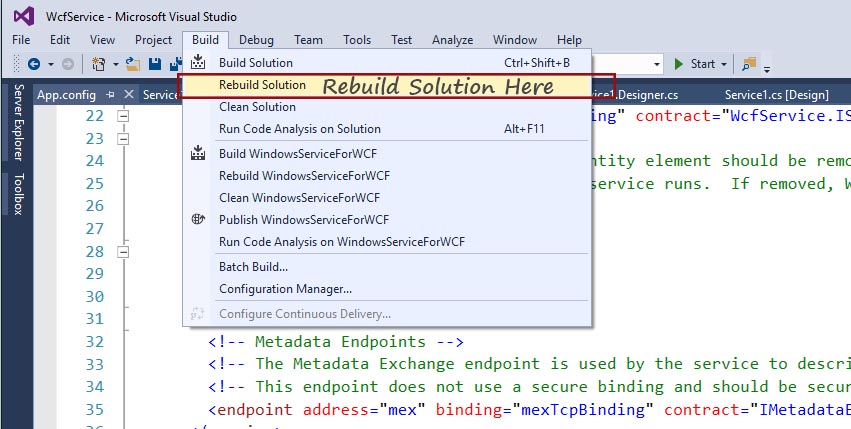Open the Edit menu
851x429 pixels.
[x=60, y=40]
